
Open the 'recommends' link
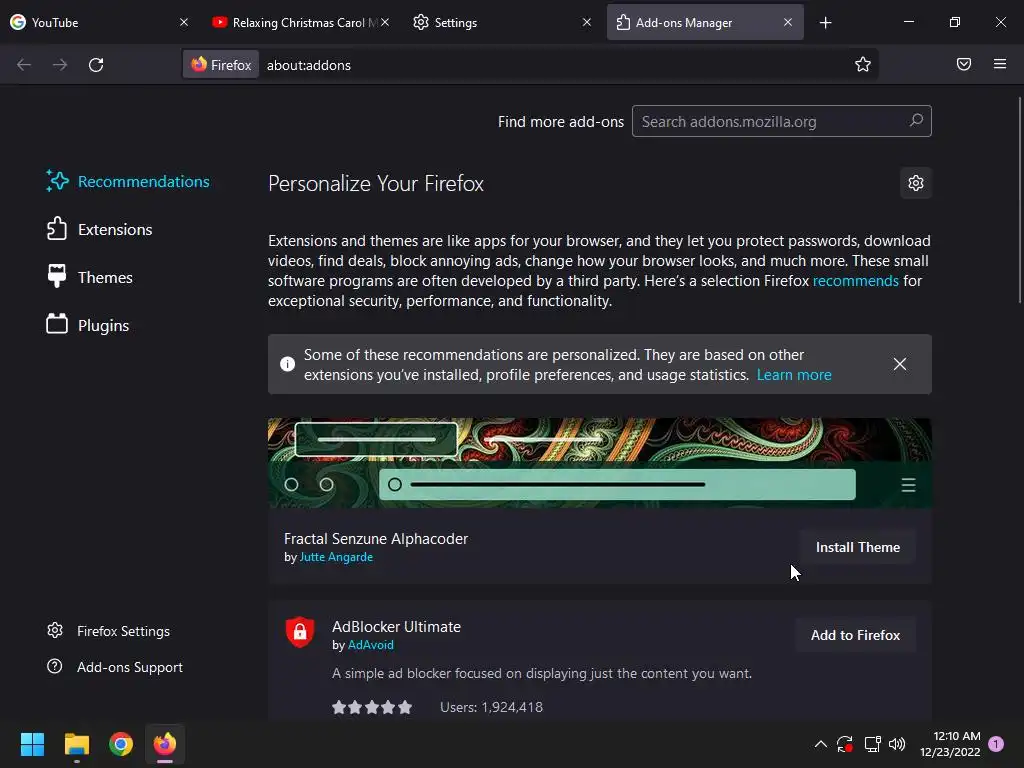click(856, 281)
